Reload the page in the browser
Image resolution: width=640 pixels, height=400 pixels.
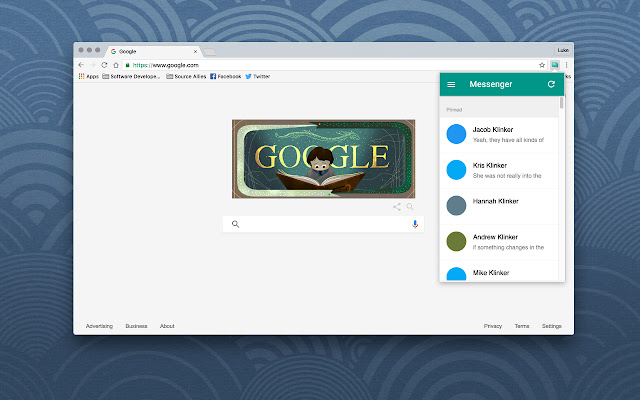(x=105, y=64)
